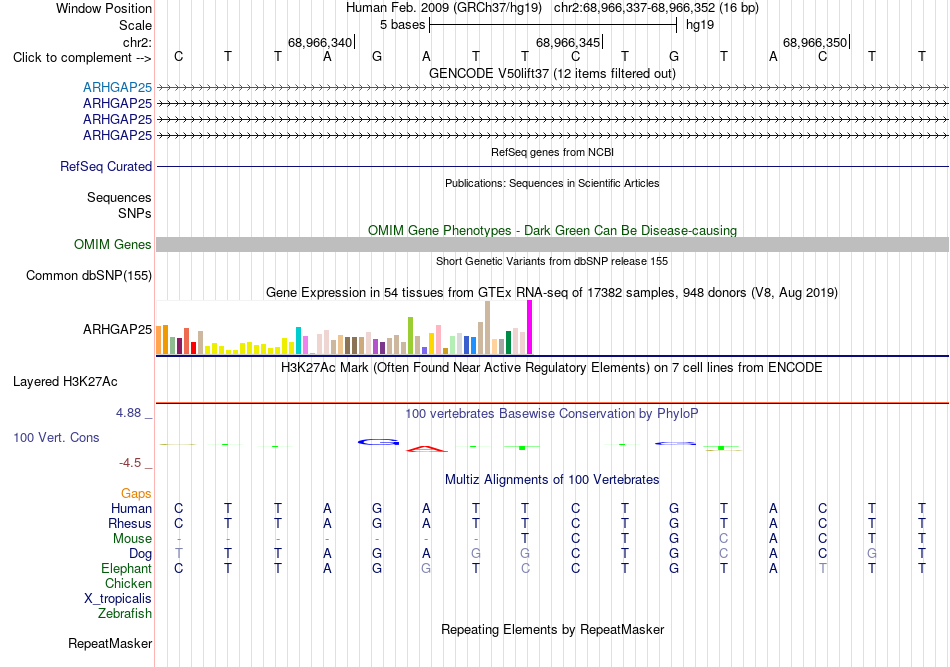Click OMIM Gene Phenotypes green title
The image size is (950, 667).
pos(552,230)
